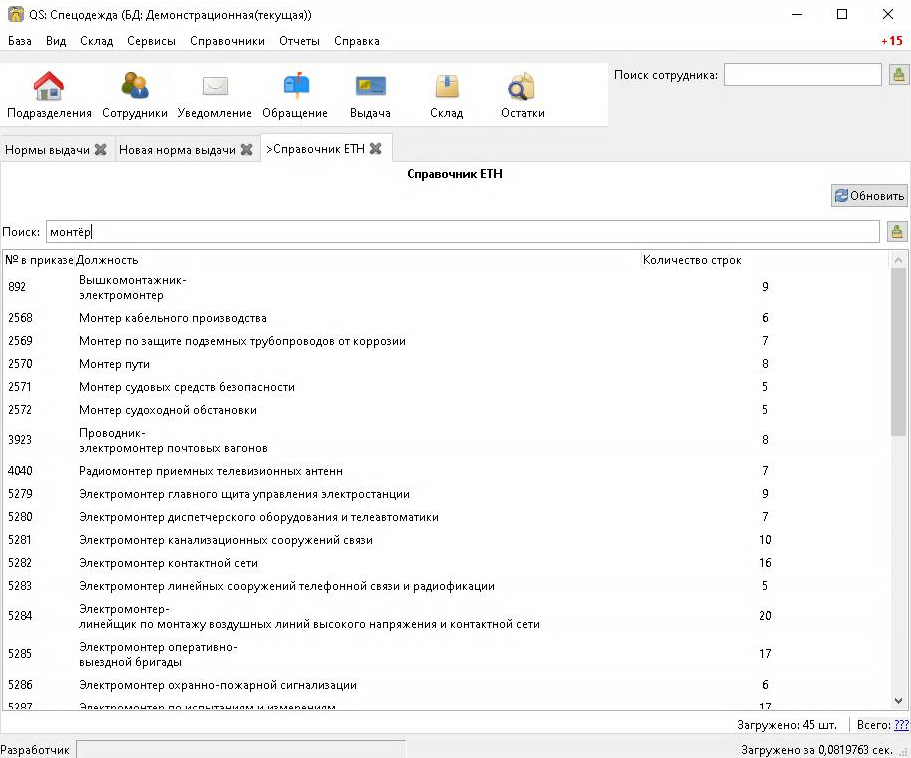The image size is (911, 758).
Task: Click the scroll up arrow of the list
Action: [x=898, y=260]
